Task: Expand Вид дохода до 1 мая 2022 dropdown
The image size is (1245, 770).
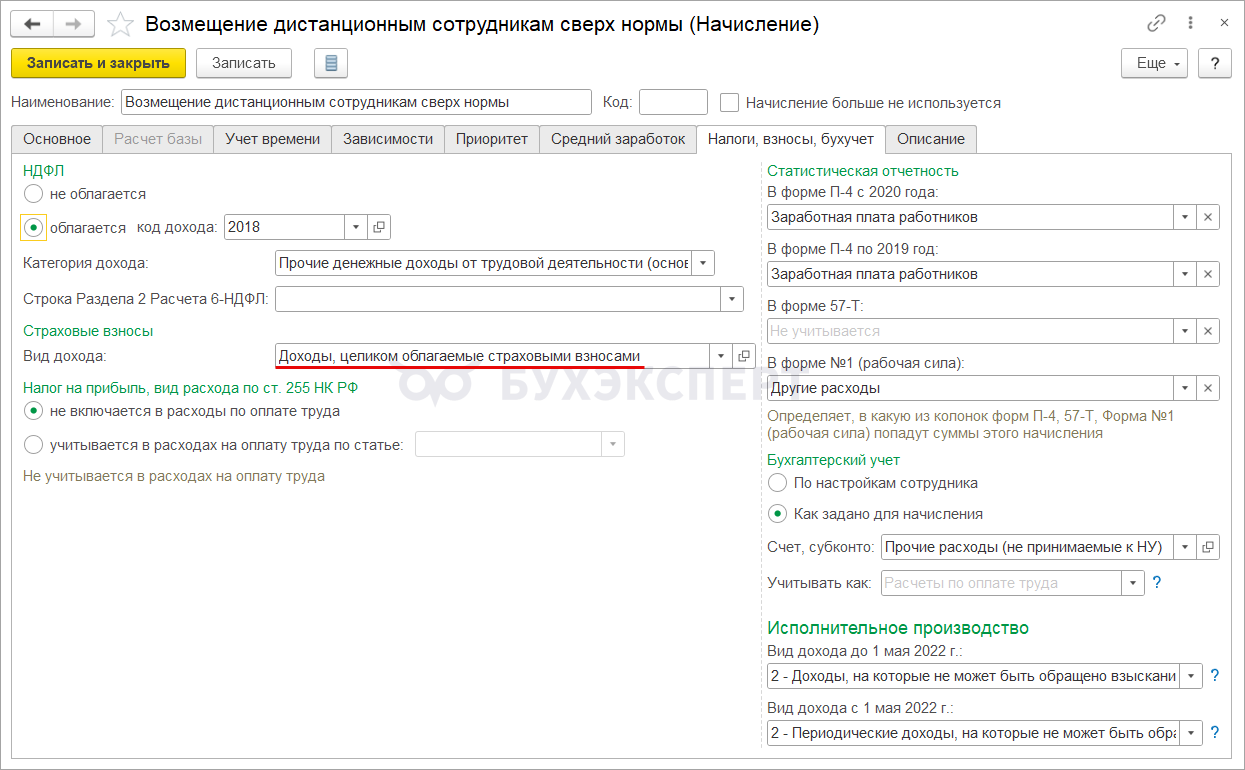Action: pyautogui.click(x=1191, y=676)
